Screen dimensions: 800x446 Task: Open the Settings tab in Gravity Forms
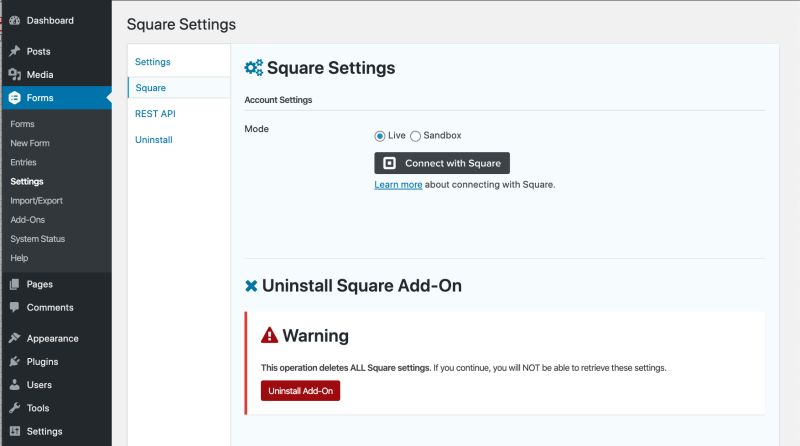[x=153, y=62]
